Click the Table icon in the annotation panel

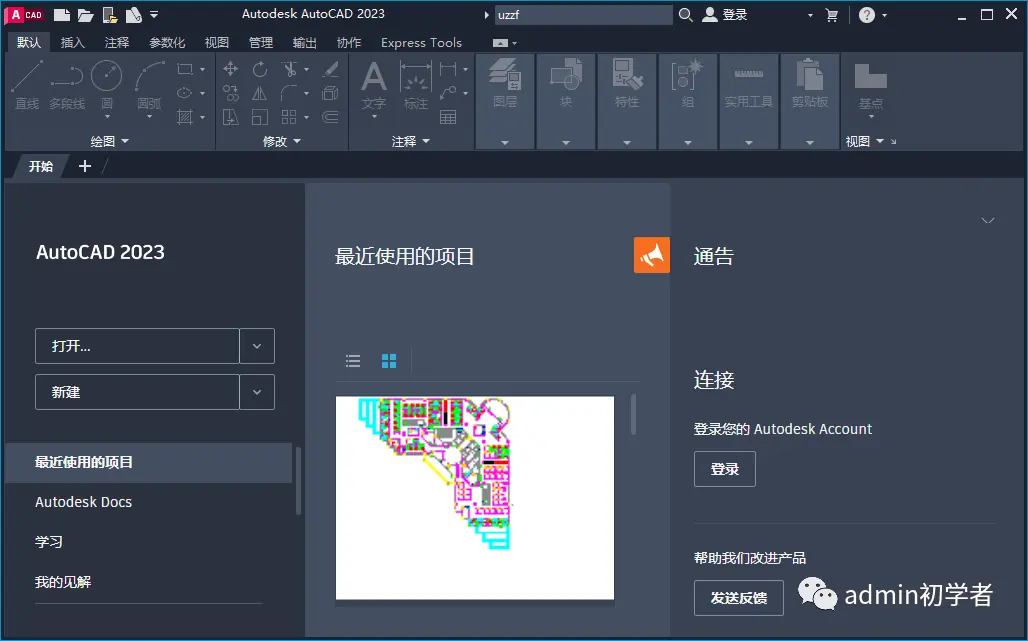click(448, 117)
